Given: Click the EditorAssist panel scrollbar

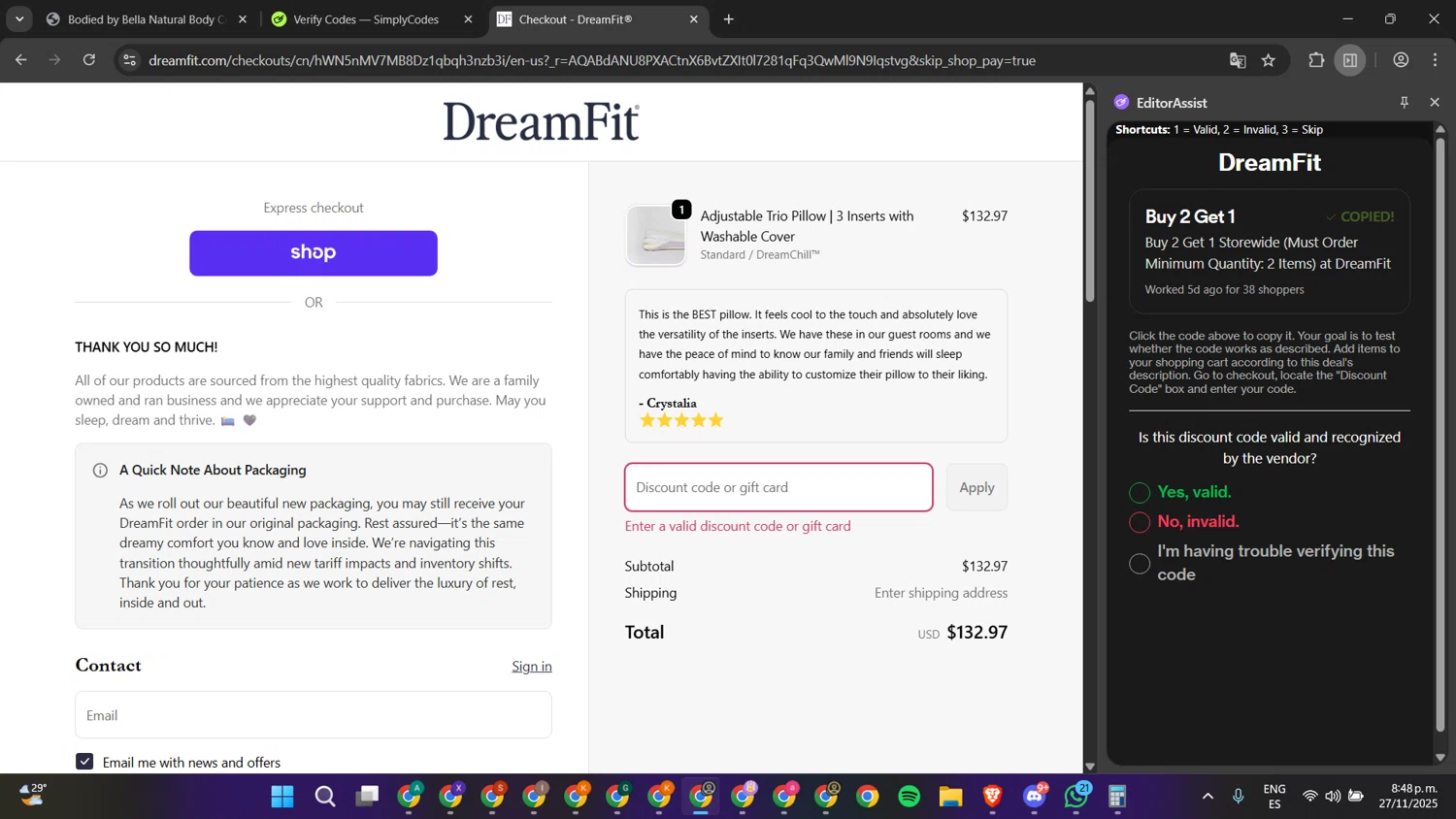Looking at the screenshot, I should point(1440,435).
